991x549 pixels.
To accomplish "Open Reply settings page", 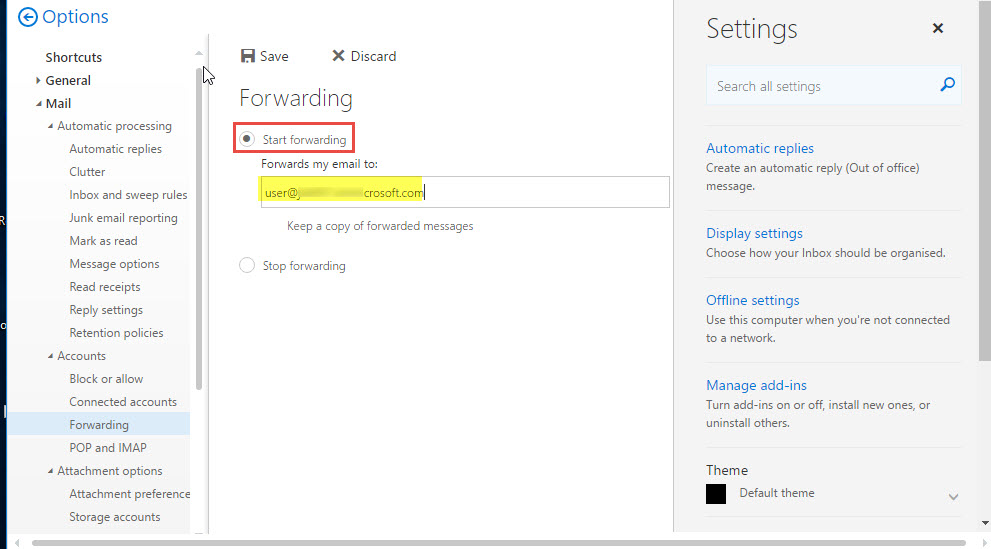I will coord(106,310).
